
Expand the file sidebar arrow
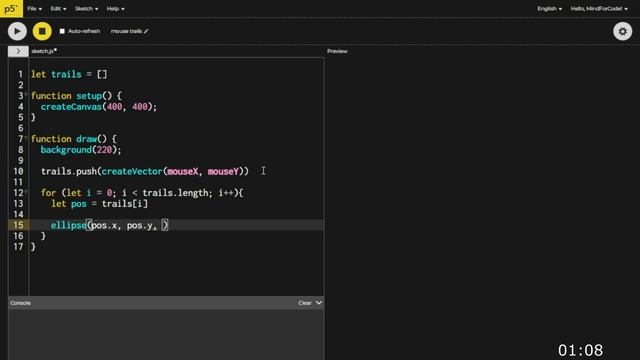pyautogui.click(x=18, y=51)
